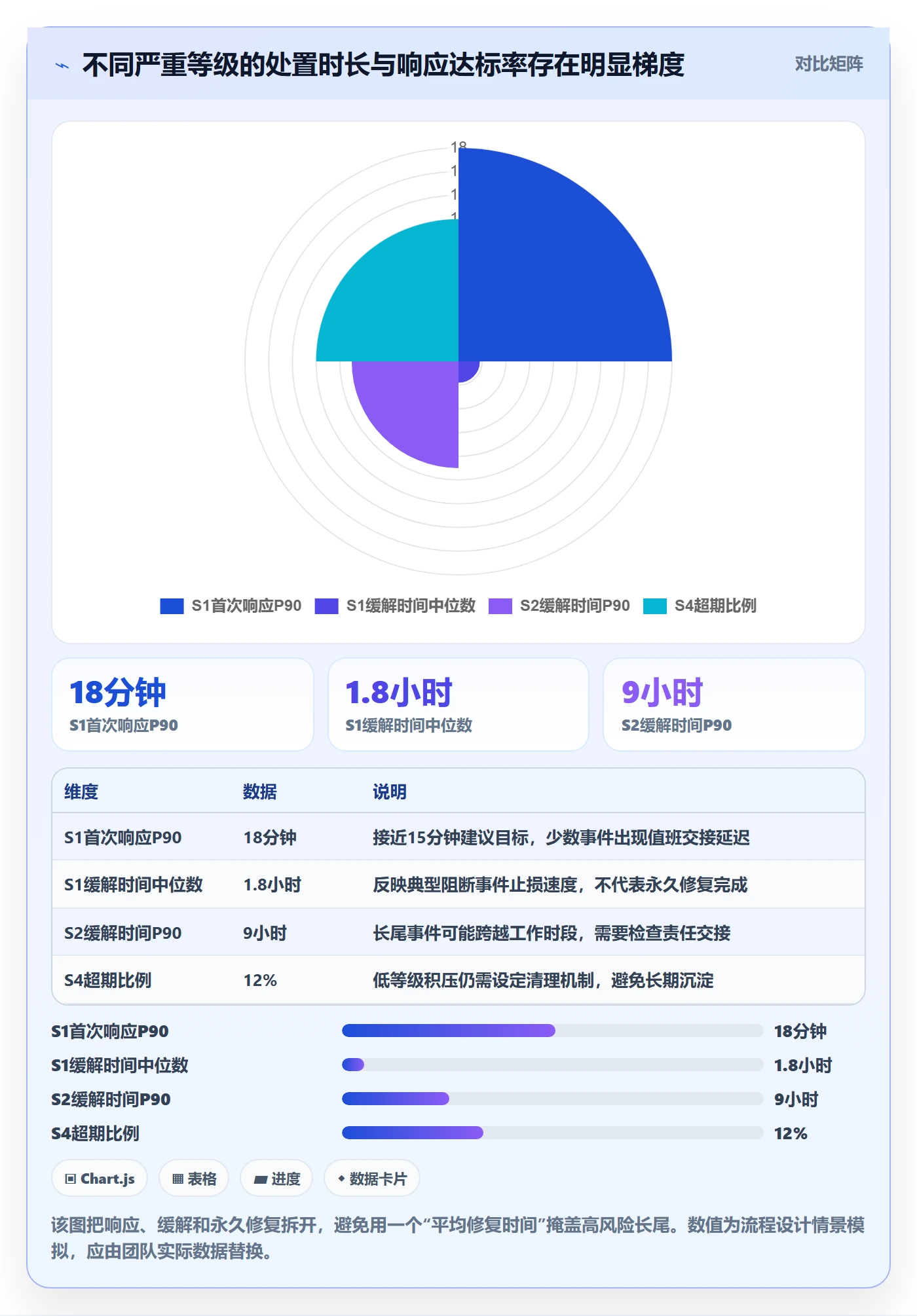
Task: Click the 进度 tag
Action: [276, 1179]
